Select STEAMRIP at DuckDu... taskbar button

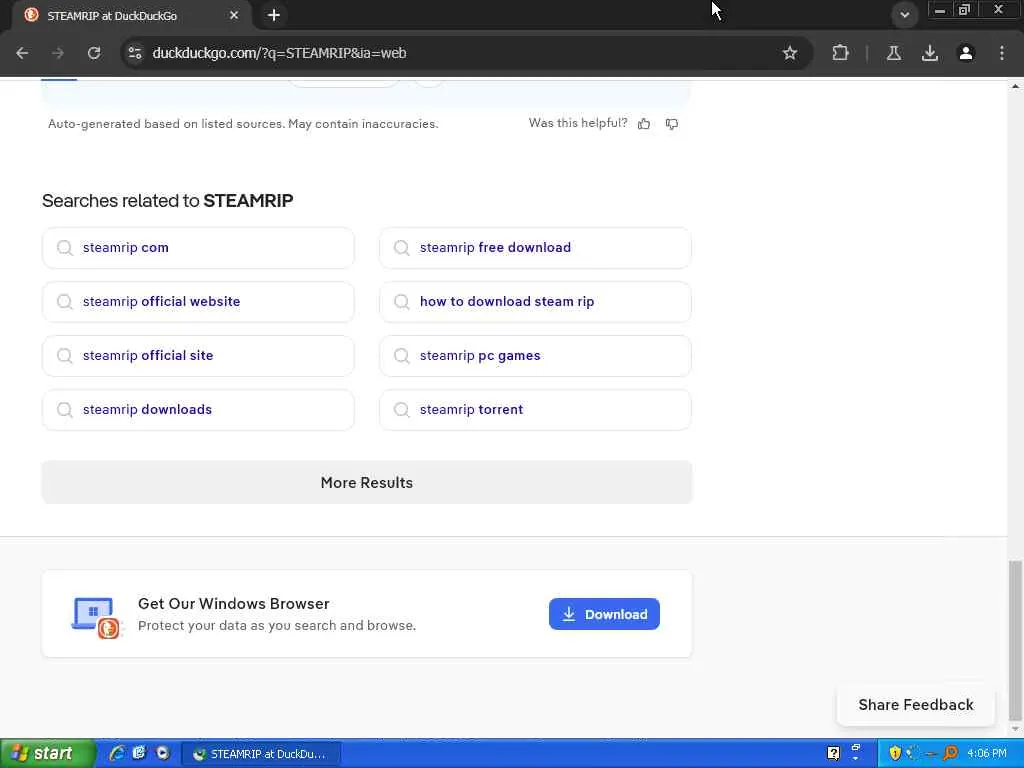pos(260,754)
